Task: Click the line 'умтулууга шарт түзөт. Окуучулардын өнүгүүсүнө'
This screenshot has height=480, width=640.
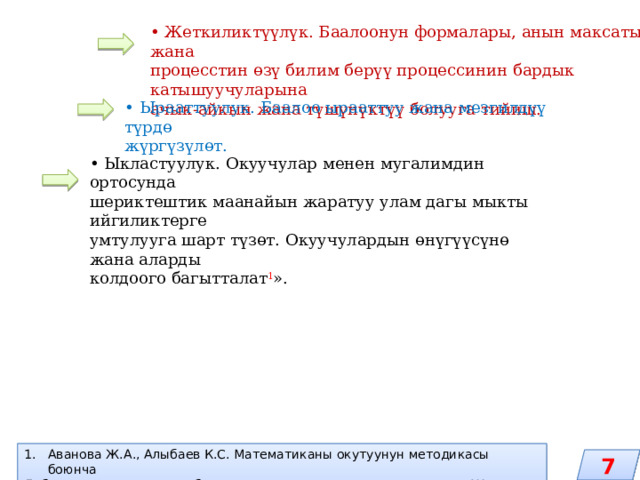Action: click(299, 240)
